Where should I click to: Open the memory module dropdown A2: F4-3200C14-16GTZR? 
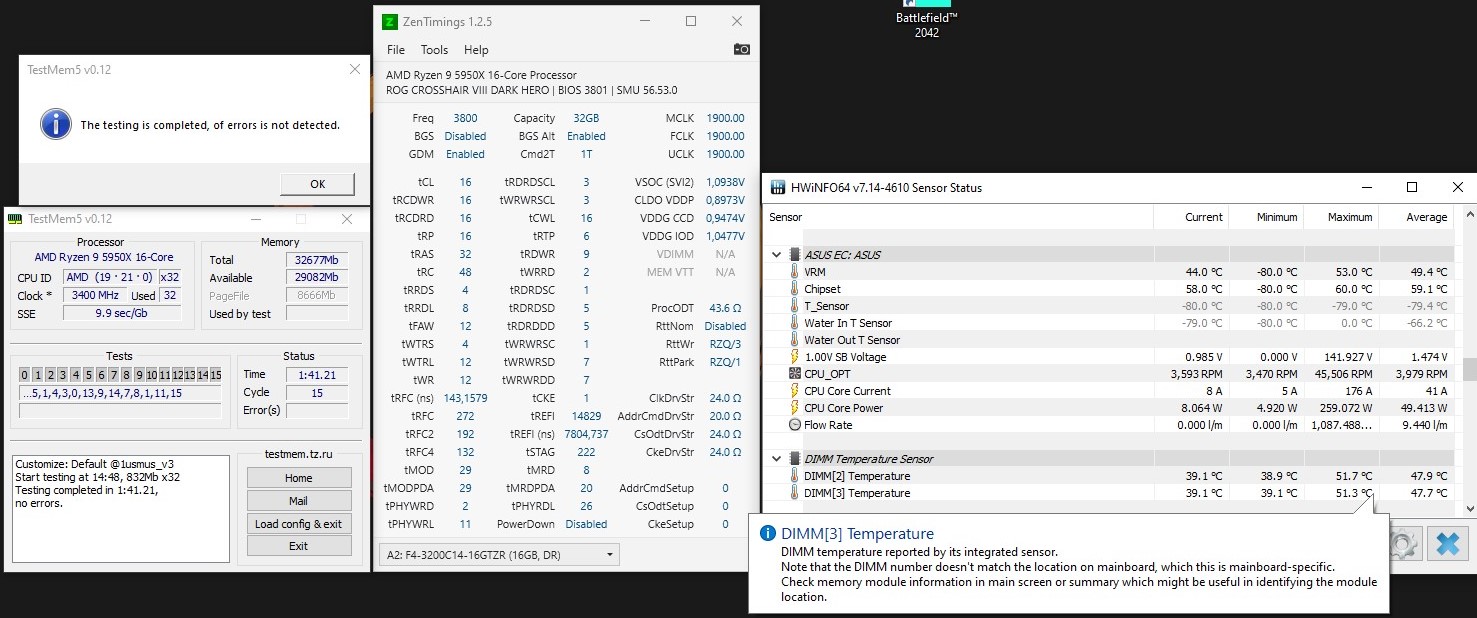499,554
